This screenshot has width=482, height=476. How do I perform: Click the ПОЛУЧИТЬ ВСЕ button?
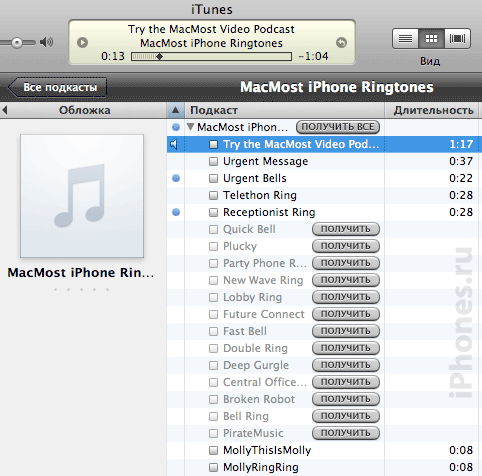click(x=338, y=127)
